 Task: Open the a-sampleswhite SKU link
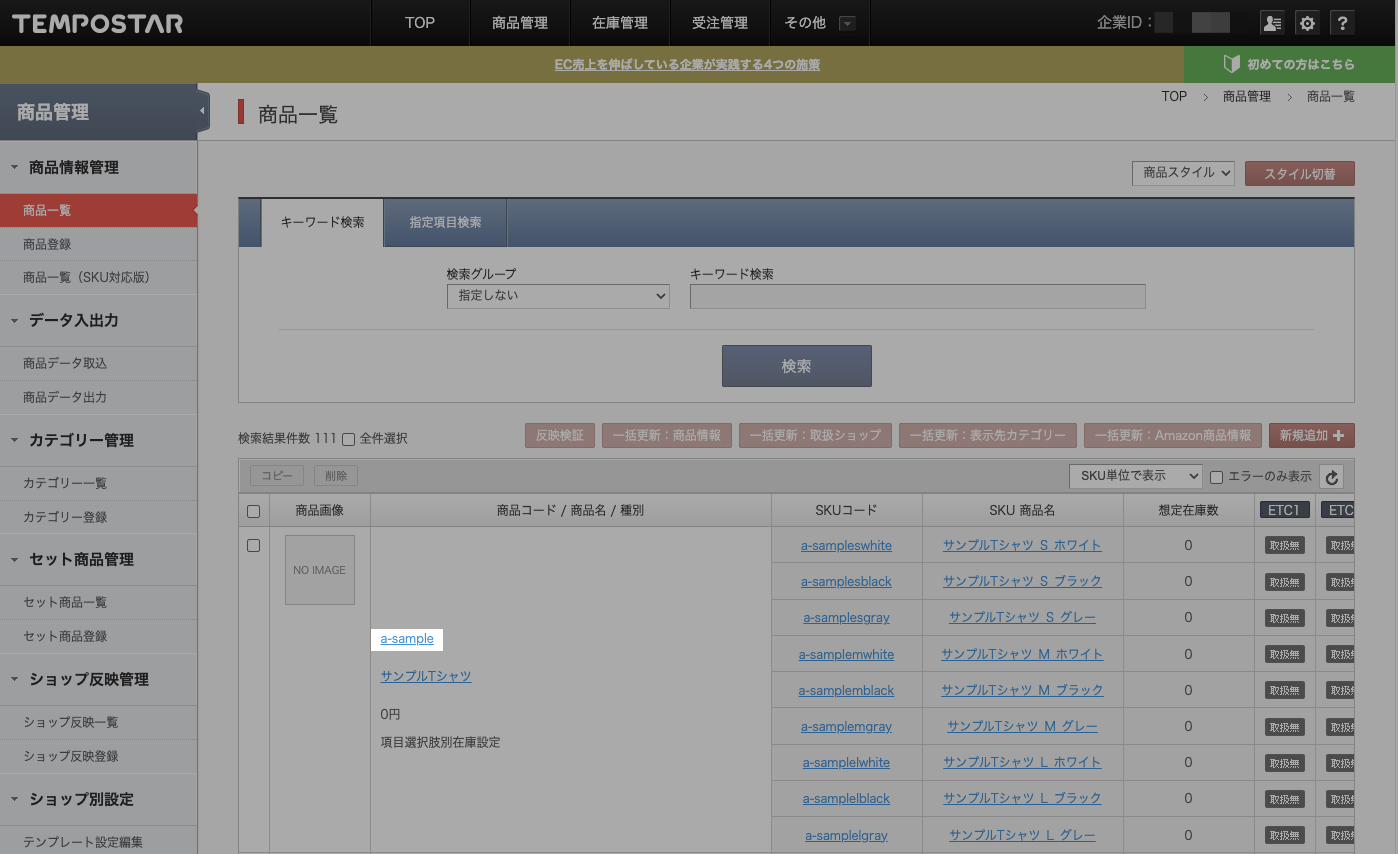pyautogui.click(x=846, y=545)
